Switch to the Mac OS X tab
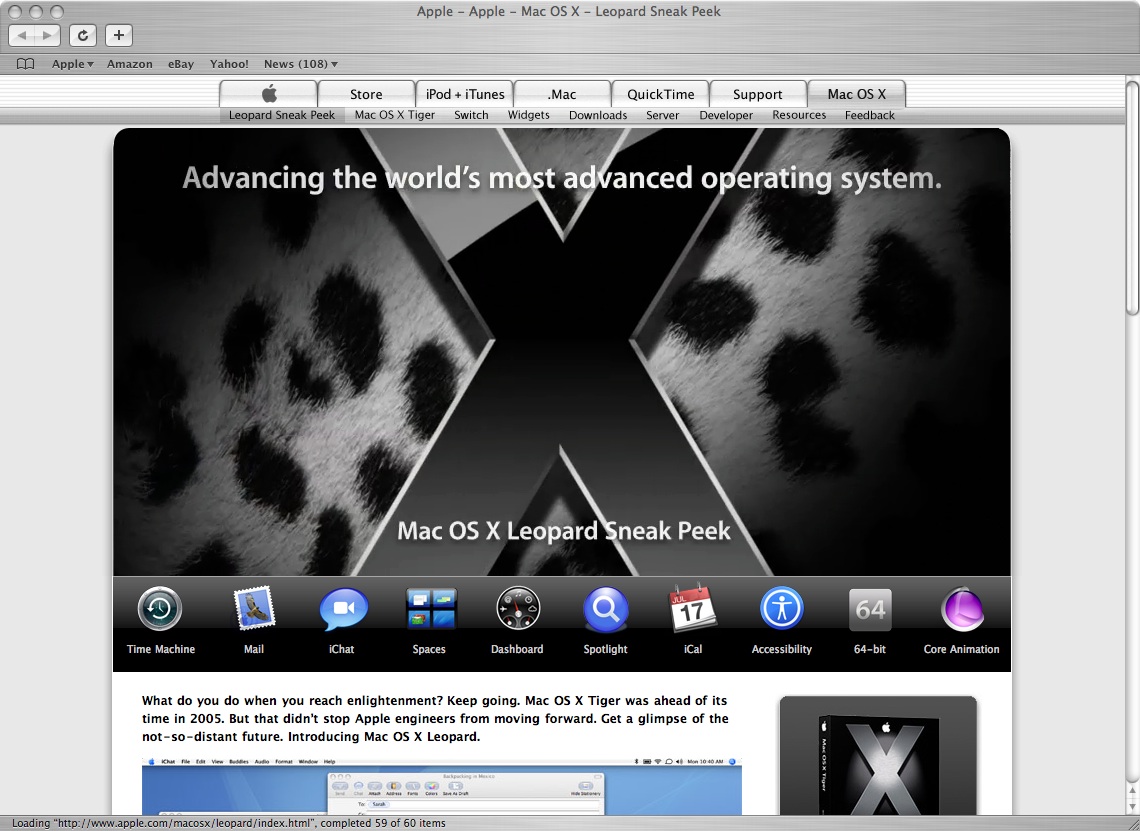Viewport: 1140px width, 831px height. (x=856, y=94)
